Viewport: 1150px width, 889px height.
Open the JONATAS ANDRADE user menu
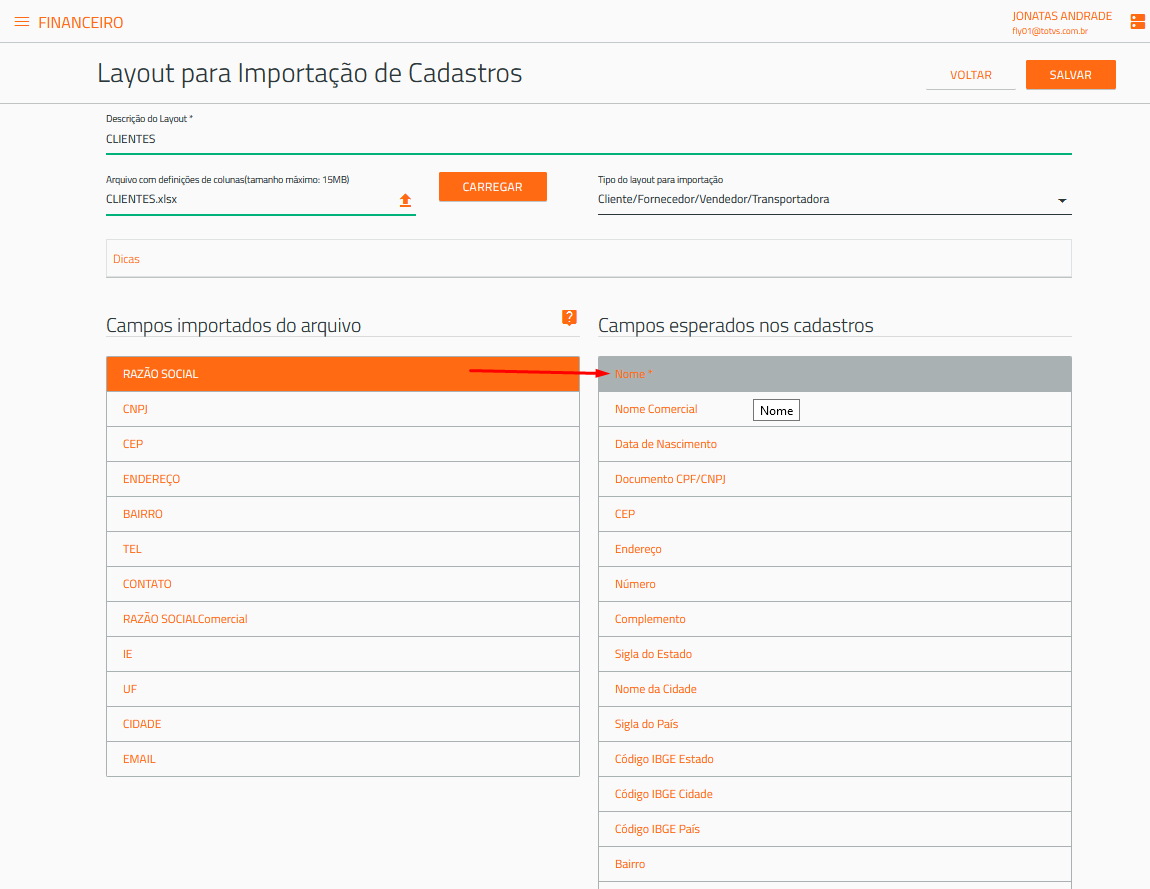pyautogui.click(x=1061, y=23)
